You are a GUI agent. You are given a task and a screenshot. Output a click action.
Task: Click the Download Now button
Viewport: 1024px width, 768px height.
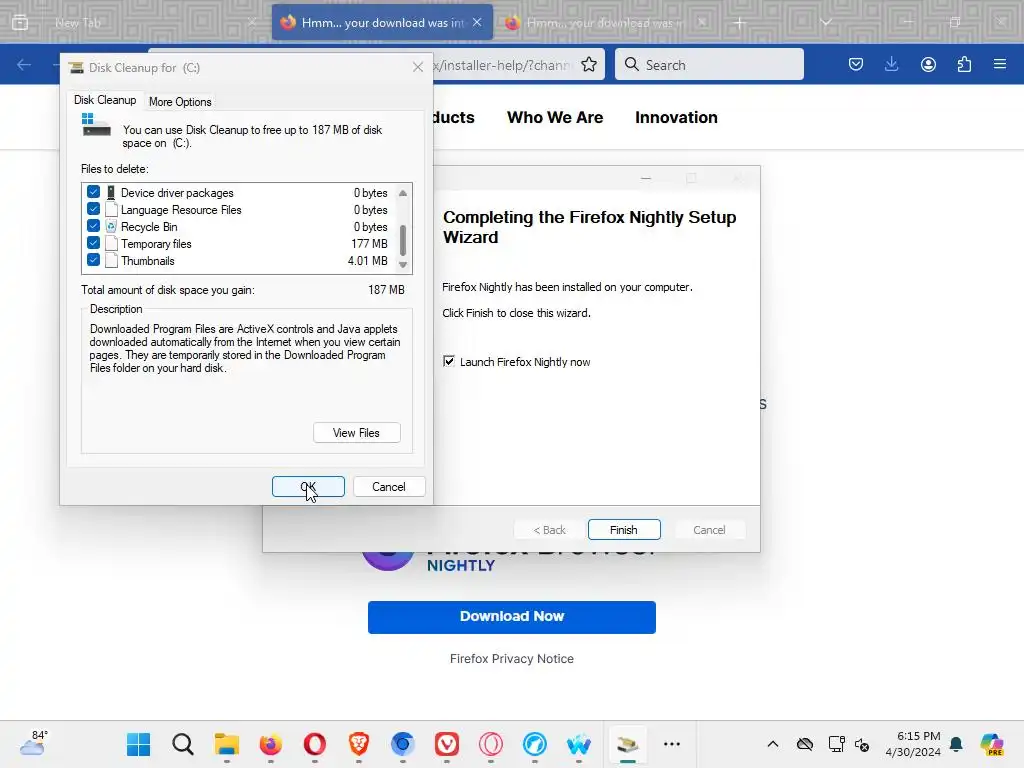(x=511, y=617)
